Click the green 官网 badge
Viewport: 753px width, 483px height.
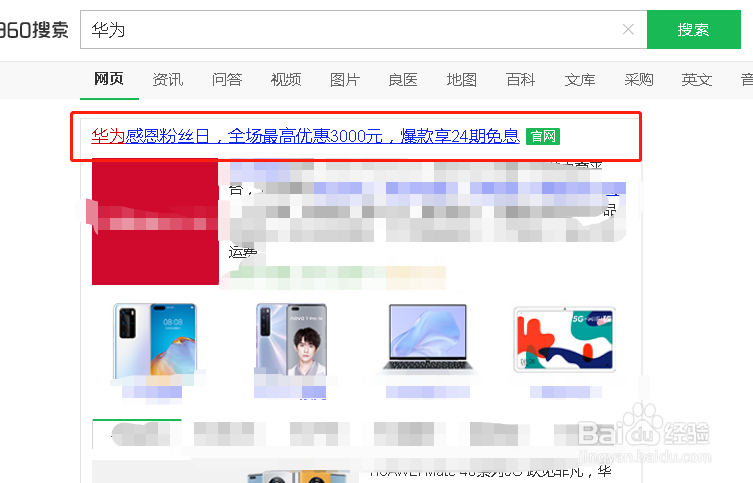click(x=543, y=136)
